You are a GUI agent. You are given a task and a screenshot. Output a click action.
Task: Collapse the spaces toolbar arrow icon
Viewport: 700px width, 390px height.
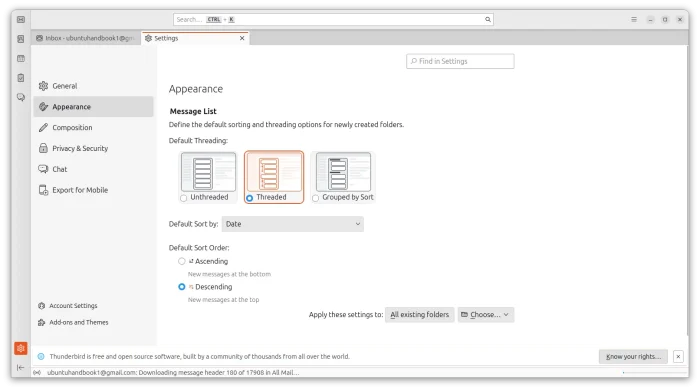point(21,368)
